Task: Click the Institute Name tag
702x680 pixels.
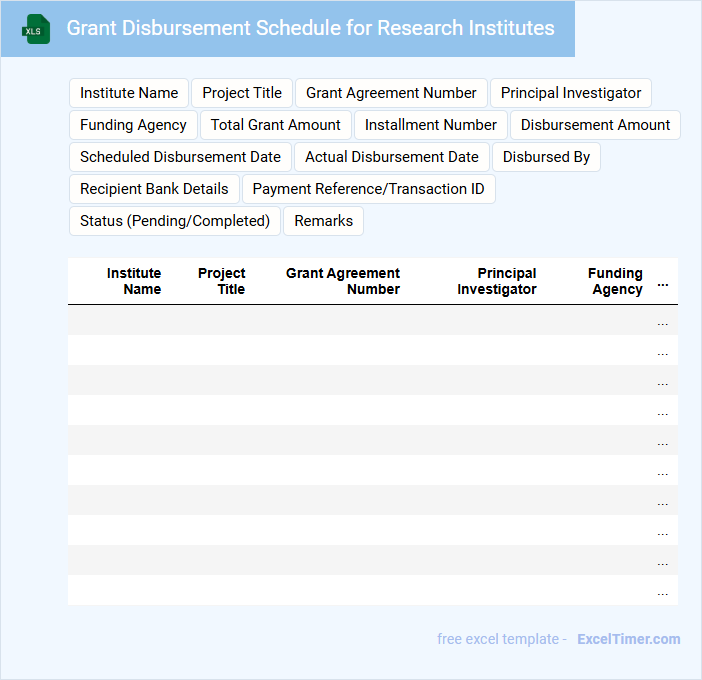Action: tap(129, 93)
